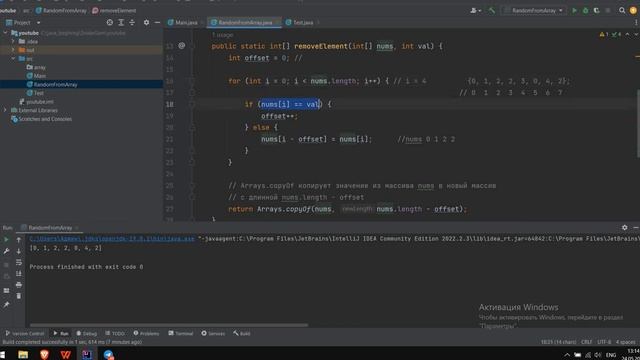This screenshot has width=640, height=360.
Task: Click editor vertical scrollbar thumb
Action: click(x=638, y=123)
